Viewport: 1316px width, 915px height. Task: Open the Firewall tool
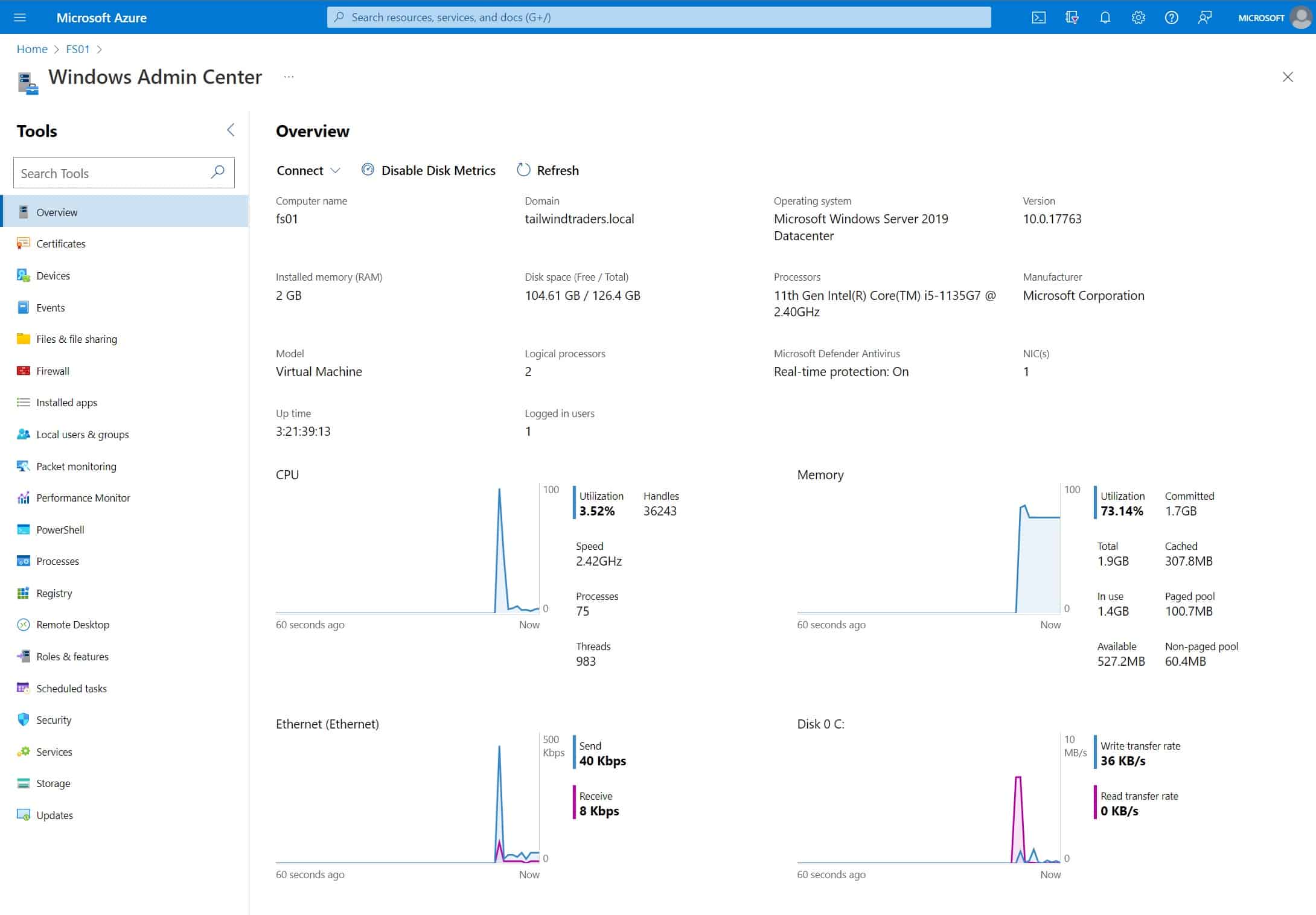coord(53,371)
